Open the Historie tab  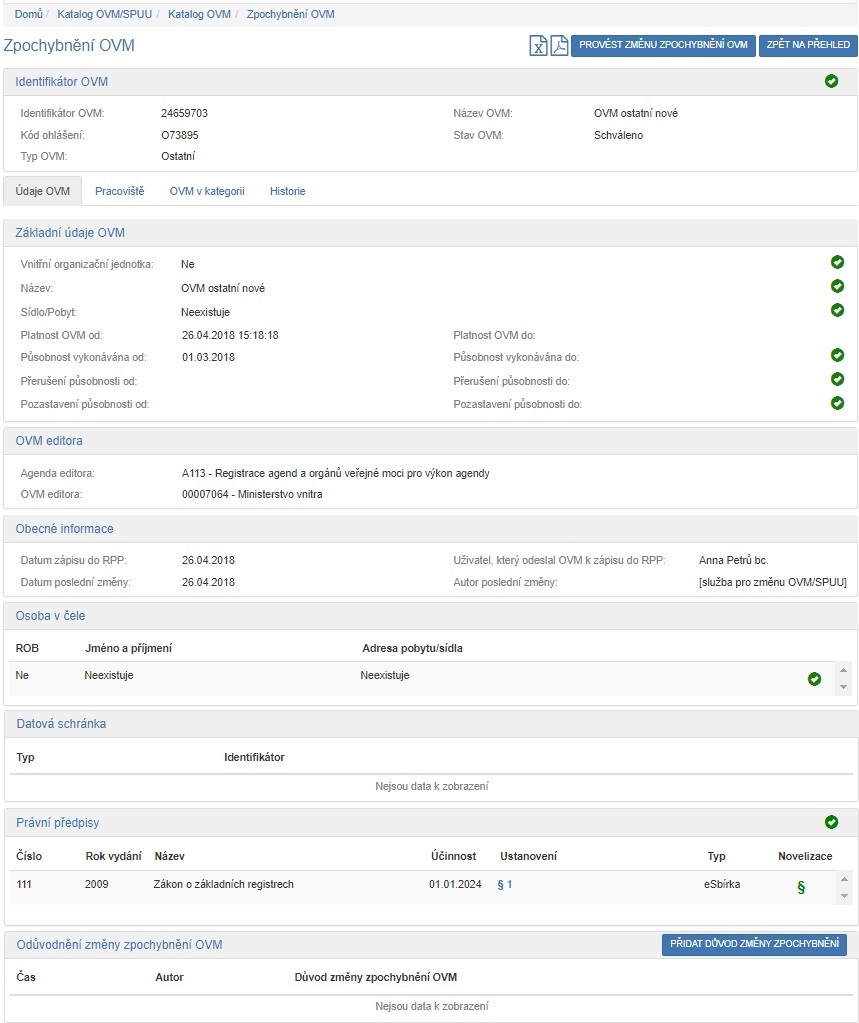click(287, 191)
